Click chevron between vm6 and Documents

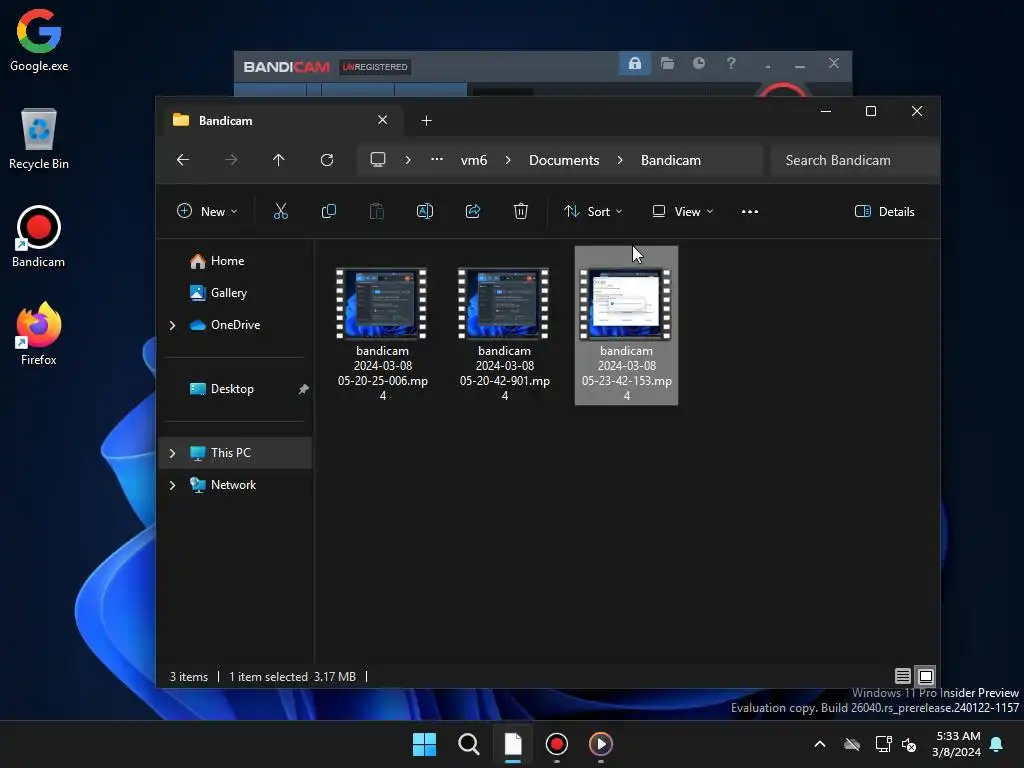508,160
